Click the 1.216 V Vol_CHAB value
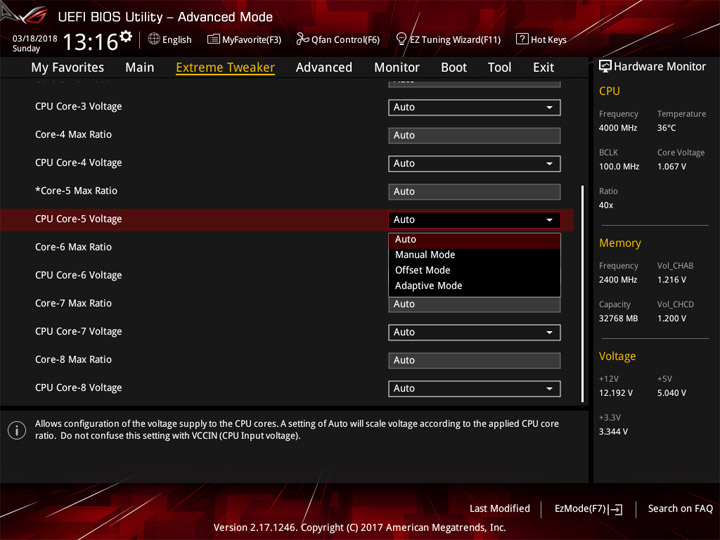The width and height of the screenshot is (720, 540). click(x=671, y=280)
